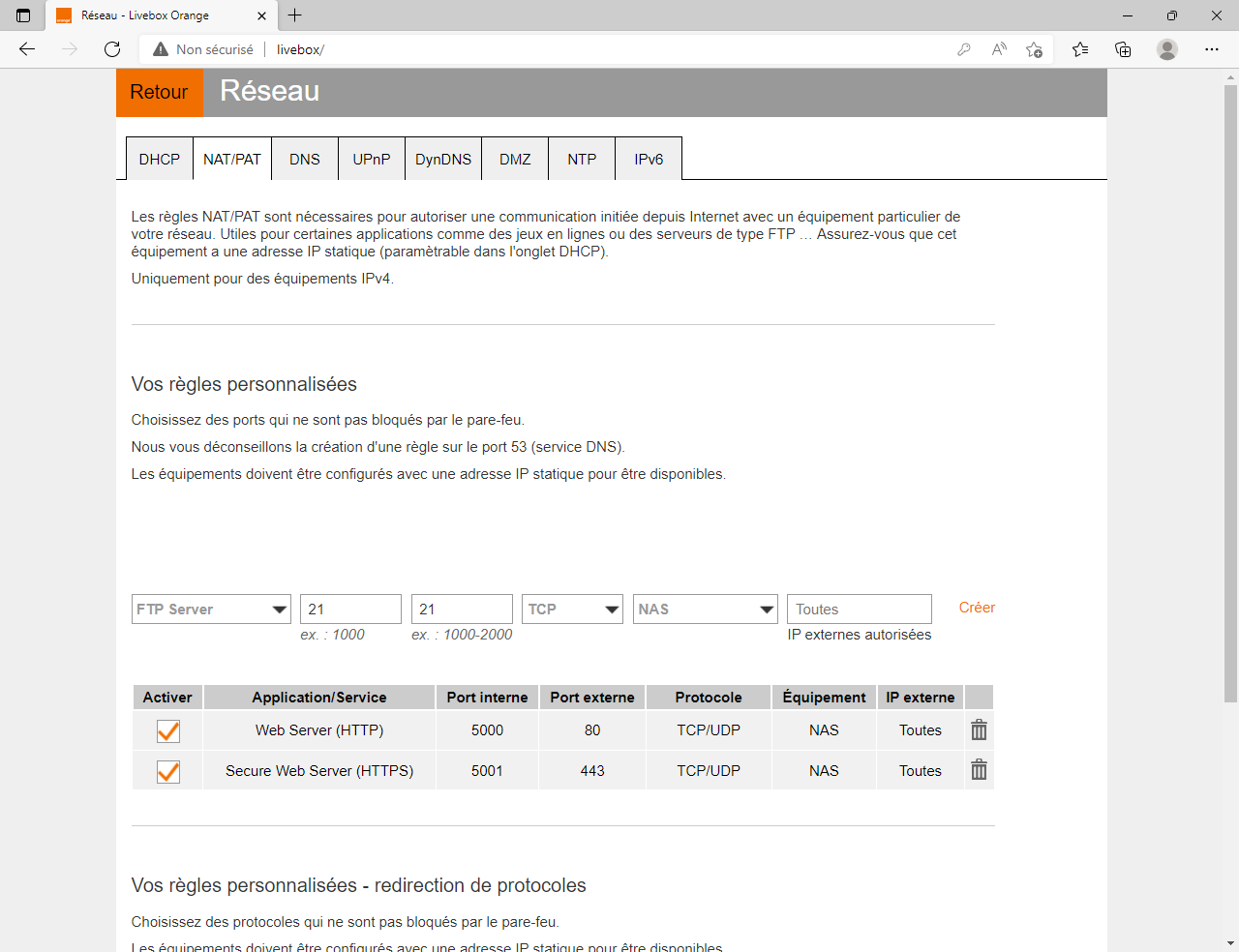This screenshot has width=1239, height=952.
Task: Open the DynDNS tab
Action: coord(443,159)
